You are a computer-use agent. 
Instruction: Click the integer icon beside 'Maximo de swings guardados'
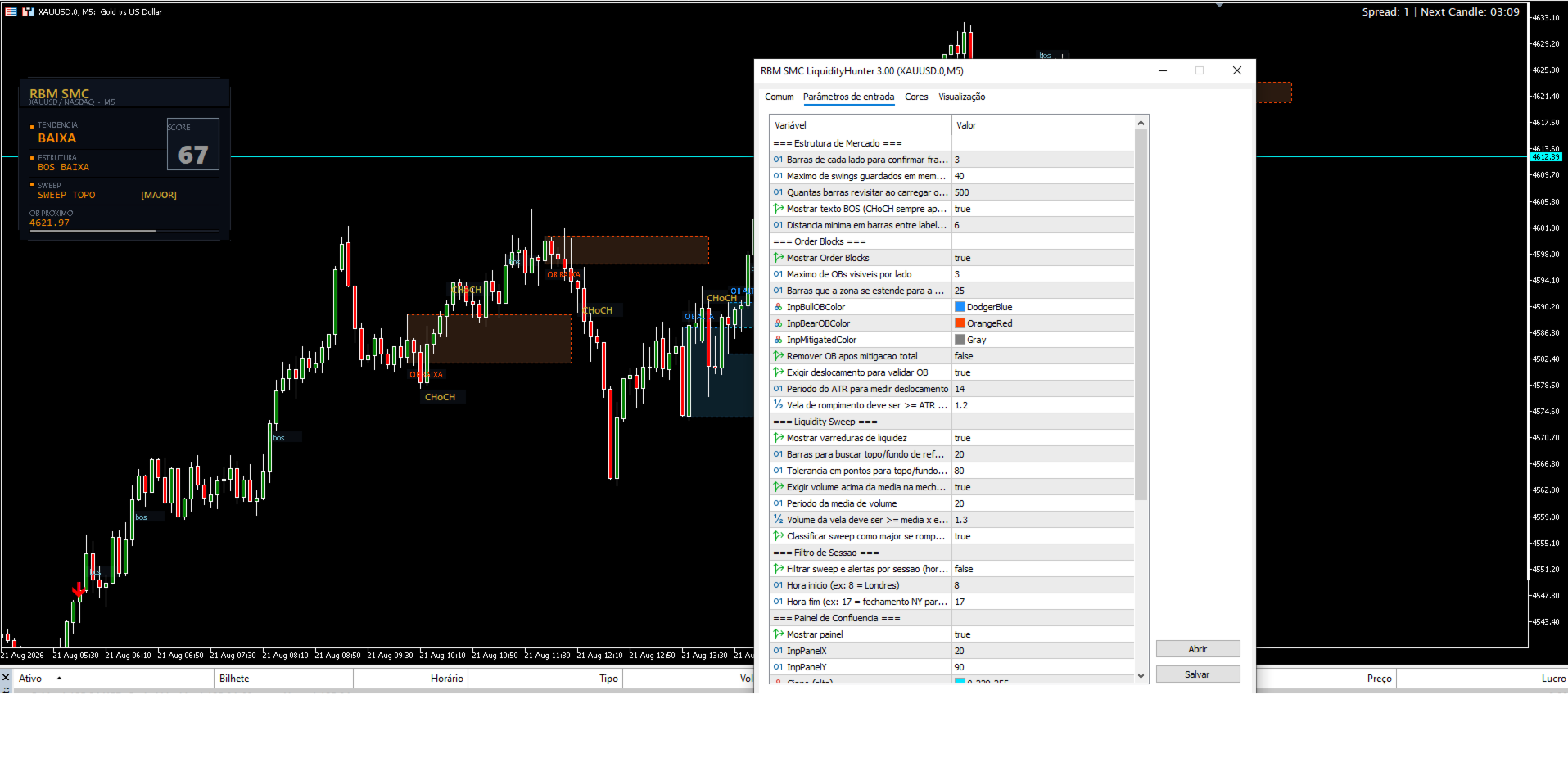778,176
